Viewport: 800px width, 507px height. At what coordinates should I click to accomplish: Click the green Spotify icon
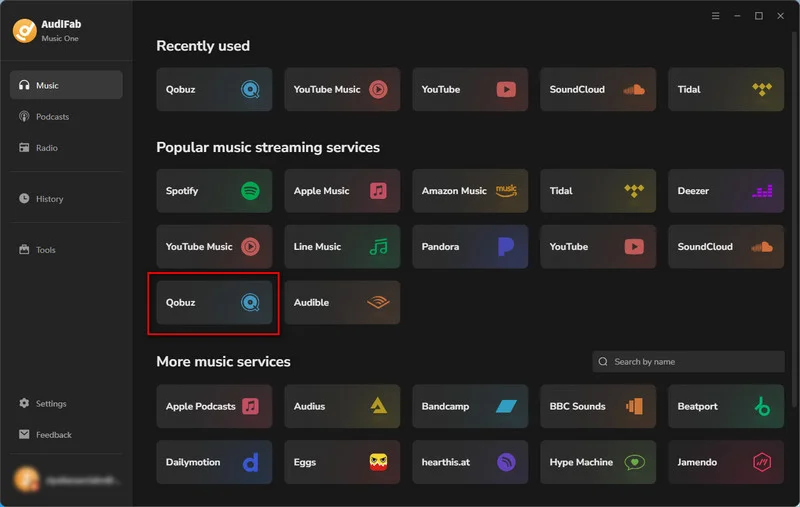[250, 191]
